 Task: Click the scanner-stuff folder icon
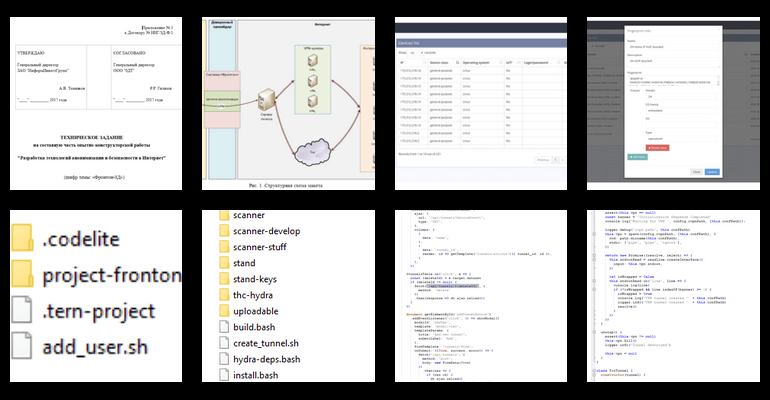(x=224, y=247)
